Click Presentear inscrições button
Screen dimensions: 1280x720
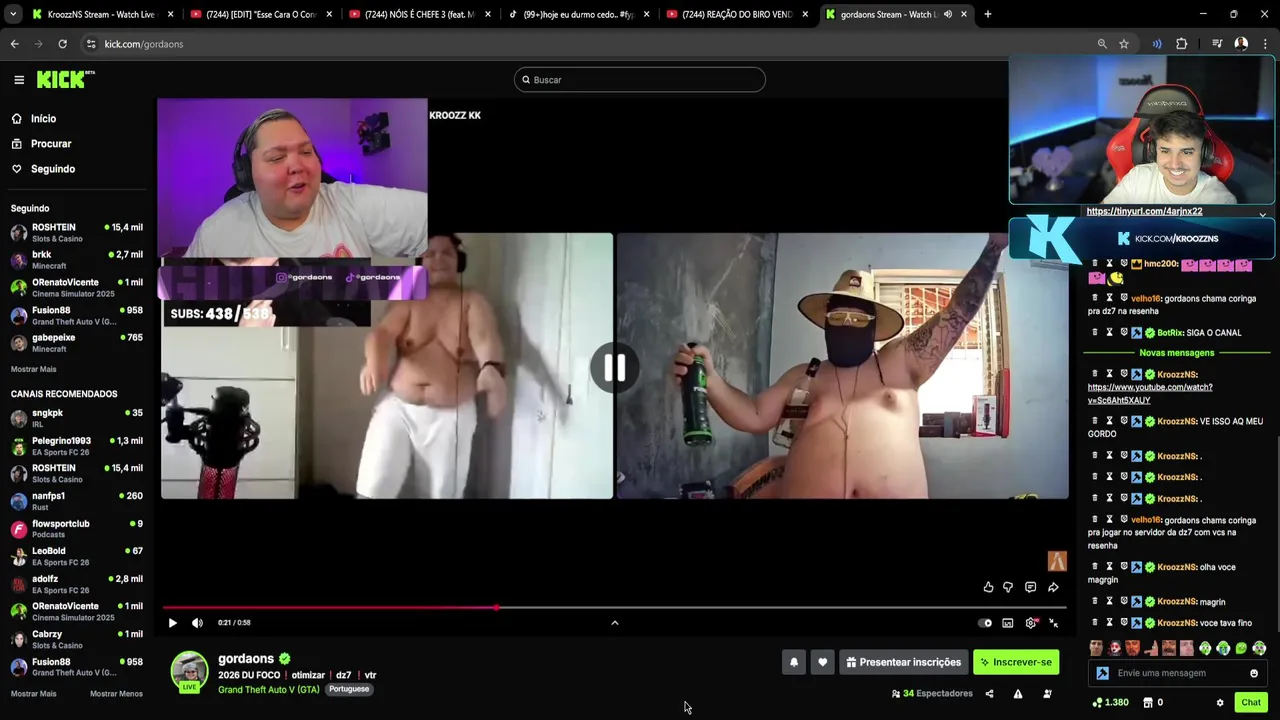pos(903,662)
